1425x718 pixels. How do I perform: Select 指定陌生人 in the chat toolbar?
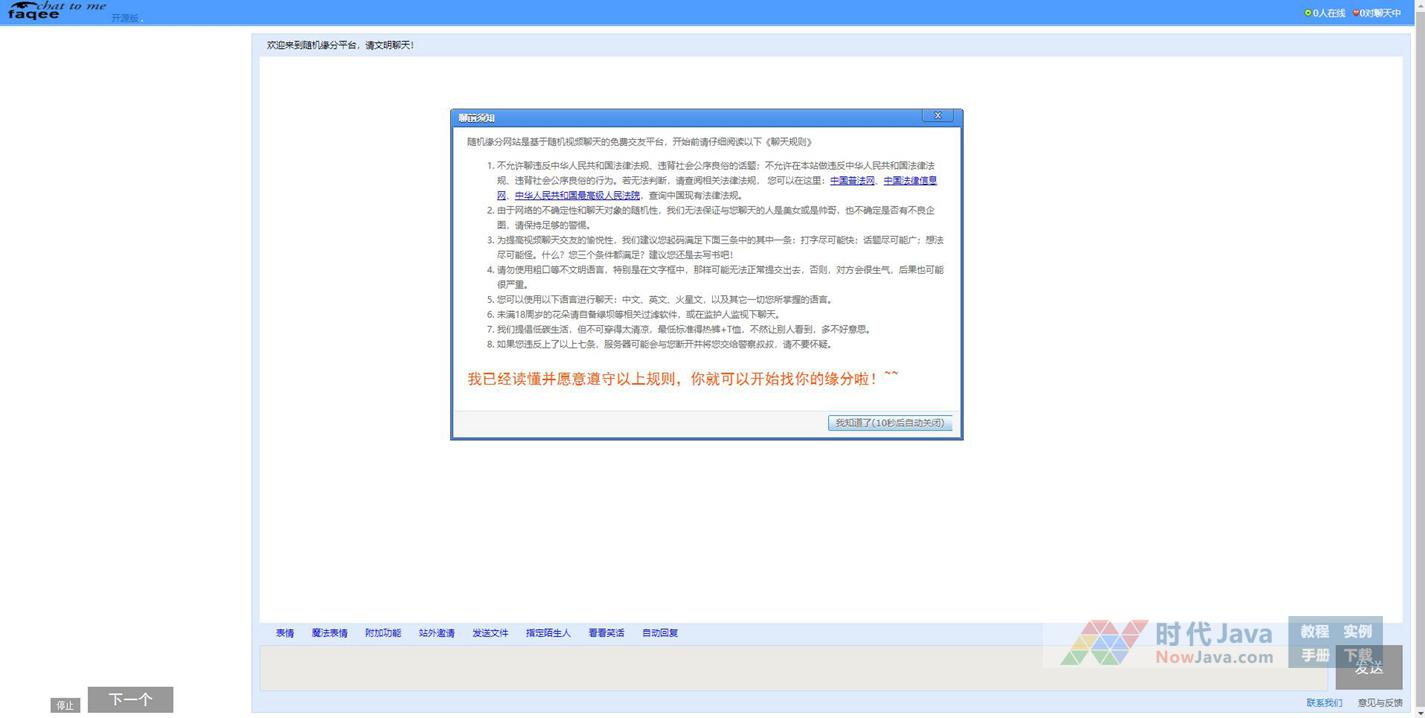point(548,633)
